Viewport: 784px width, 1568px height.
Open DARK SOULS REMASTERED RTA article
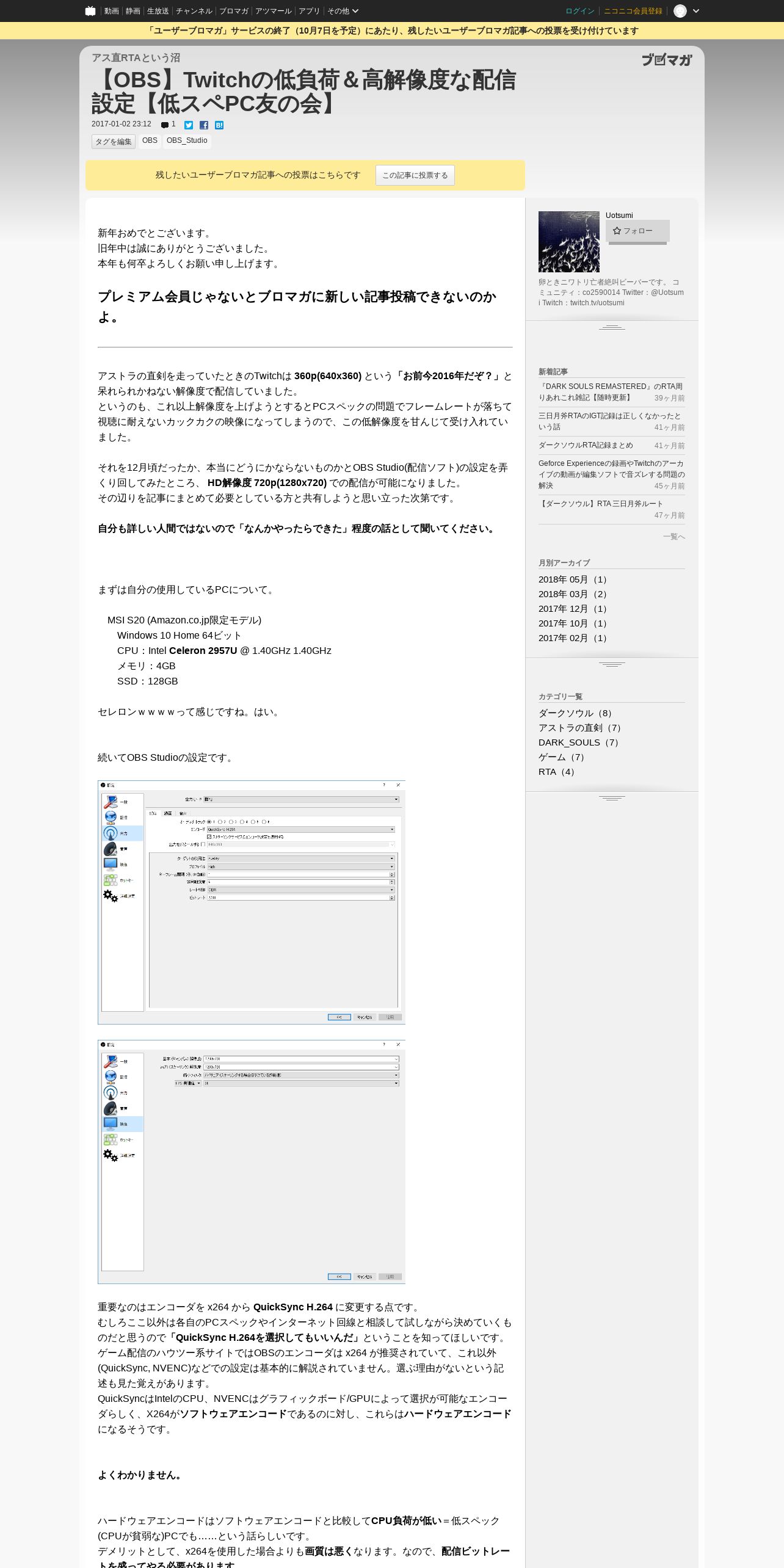point(611,392)
